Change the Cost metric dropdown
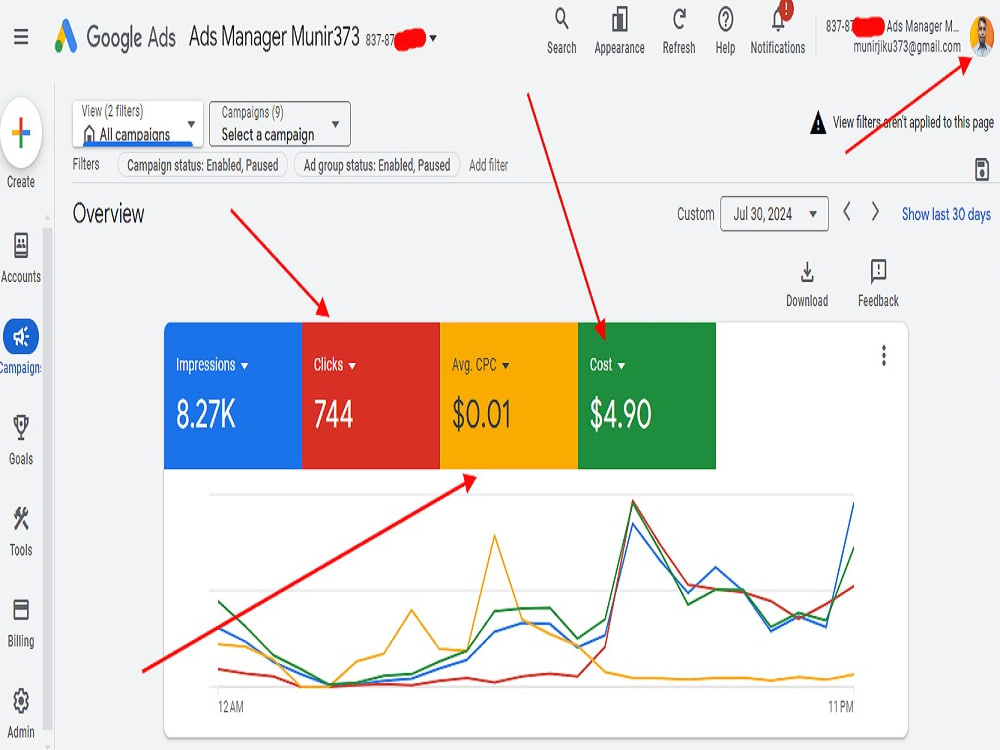 (x=607, y=365)
